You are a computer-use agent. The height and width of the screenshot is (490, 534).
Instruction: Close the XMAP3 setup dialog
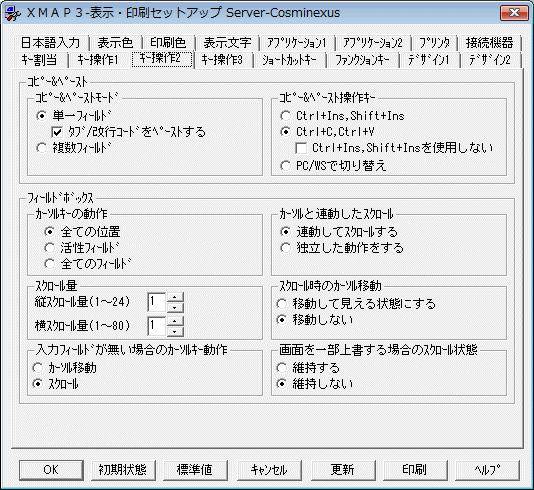coord(514,13)
